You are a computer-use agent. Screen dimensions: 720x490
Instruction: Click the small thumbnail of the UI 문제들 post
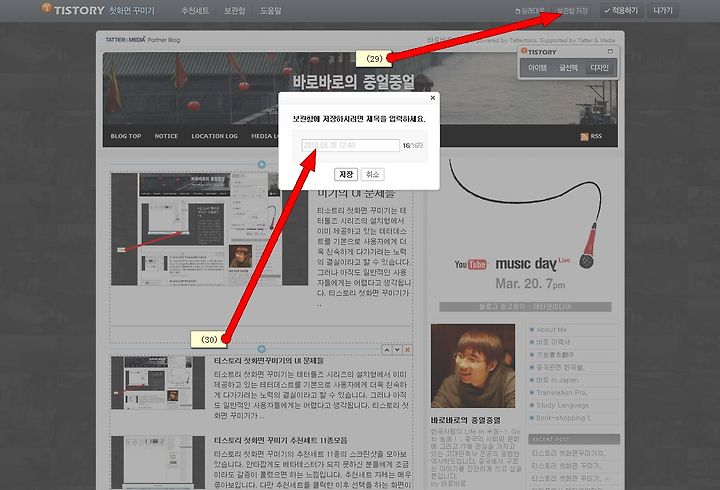pyautogui.click(x=158, y=383)
